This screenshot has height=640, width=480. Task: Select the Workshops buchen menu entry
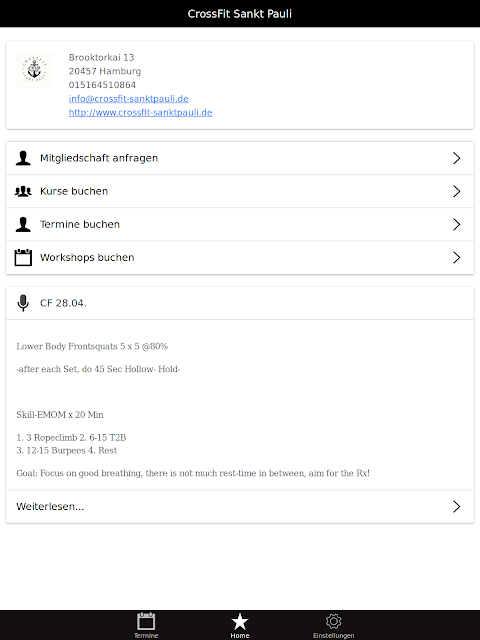pyautogui.click(x=240, y=257)
